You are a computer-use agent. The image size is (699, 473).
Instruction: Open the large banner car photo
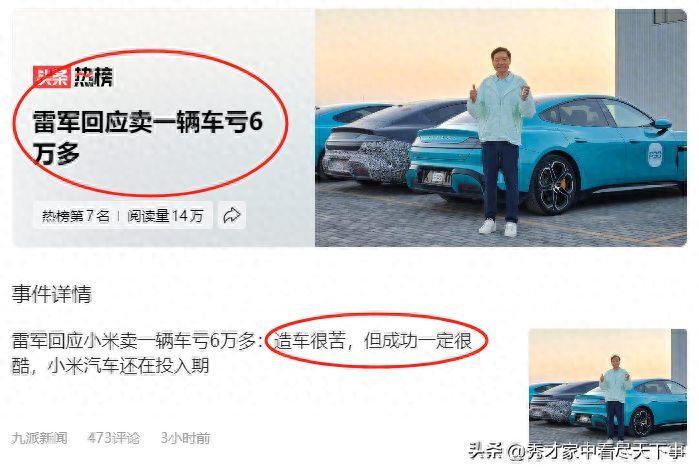pyautogui.click(x=501, y=128)
